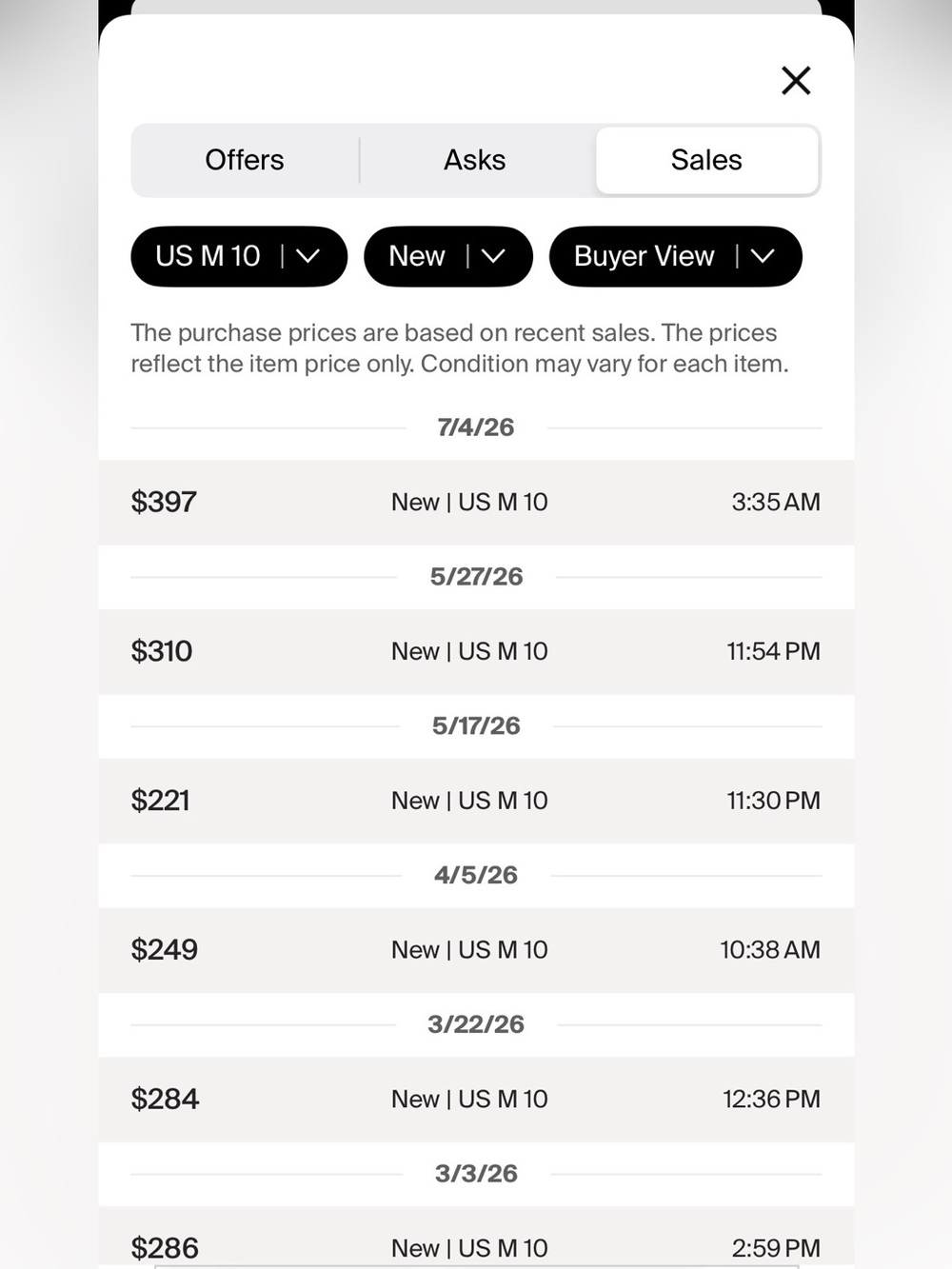
Task: Select the $310 sale row
Action: 476,652
